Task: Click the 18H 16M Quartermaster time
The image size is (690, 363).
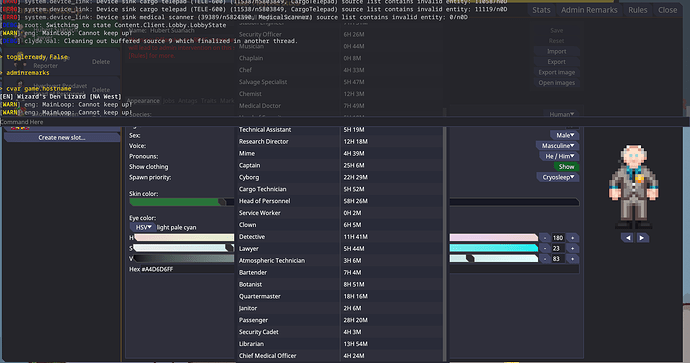Action: pos(356,297)
